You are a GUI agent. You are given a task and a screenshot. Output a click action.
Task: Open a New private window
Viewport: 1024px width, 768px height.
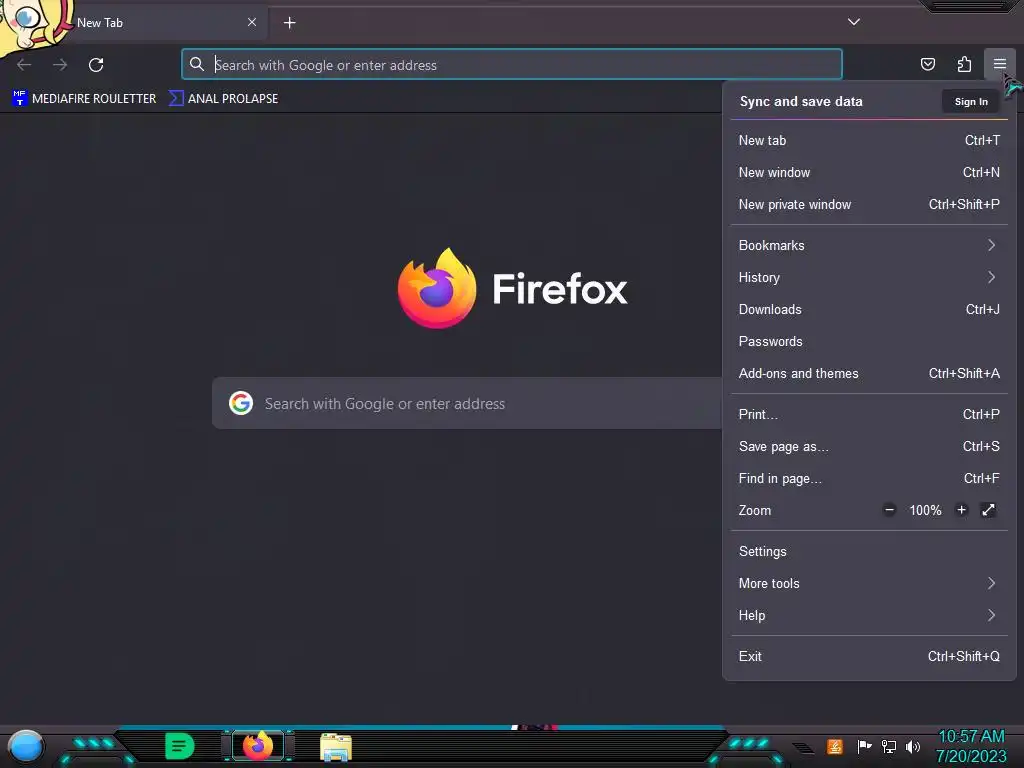(869, 204)
